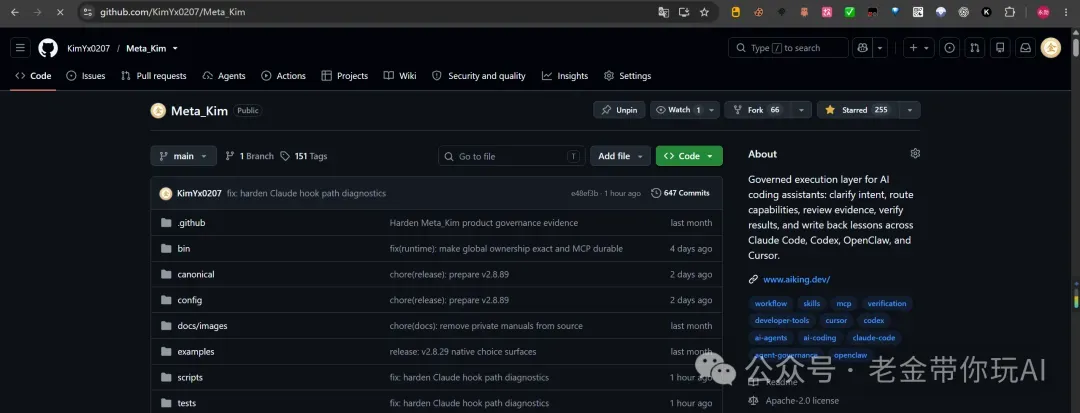Switch to the Insights tab

[x=565, y=76]
